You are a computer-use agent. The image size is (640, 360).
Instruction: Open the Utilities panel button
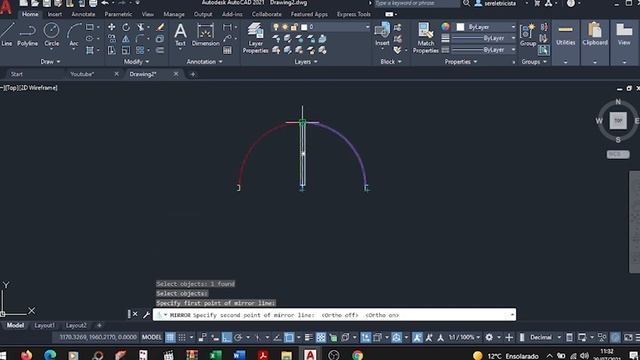(565, 42)
